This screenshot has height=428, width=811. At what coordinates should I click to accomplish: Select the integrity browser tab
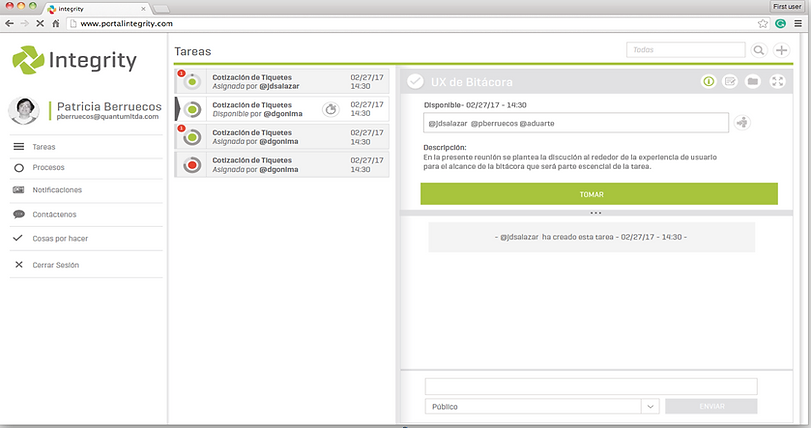97,9
